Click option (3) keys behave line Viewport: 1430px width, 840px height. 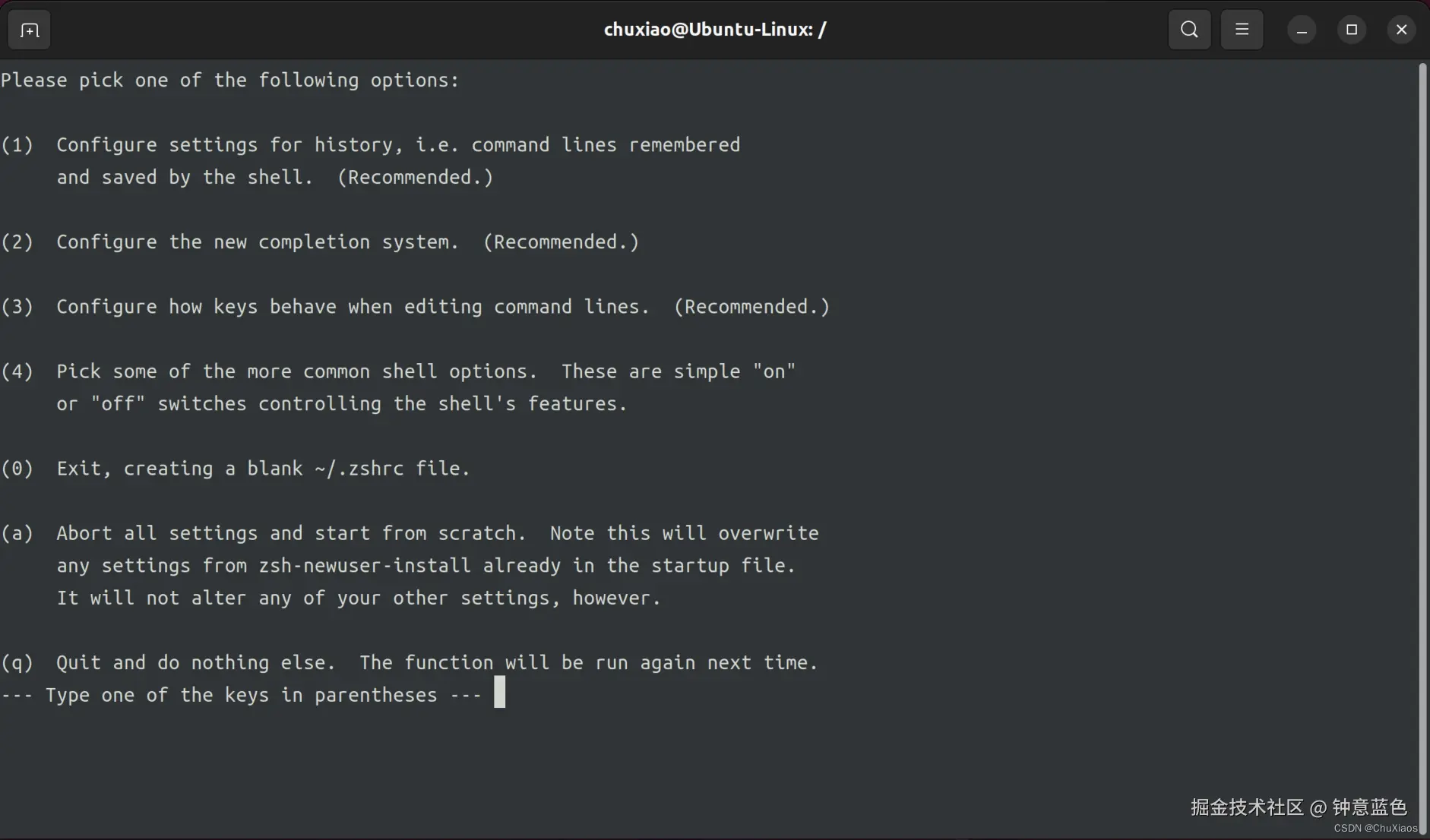pyautogui.click(x=415, y=307)
